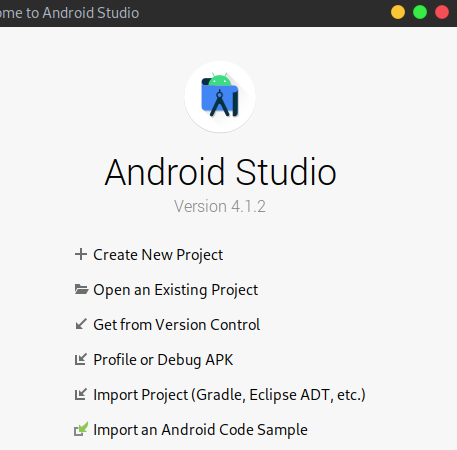Close the welcome window with the red button
457x450 pixels.
pyautogui.click(x=442, y=13)
